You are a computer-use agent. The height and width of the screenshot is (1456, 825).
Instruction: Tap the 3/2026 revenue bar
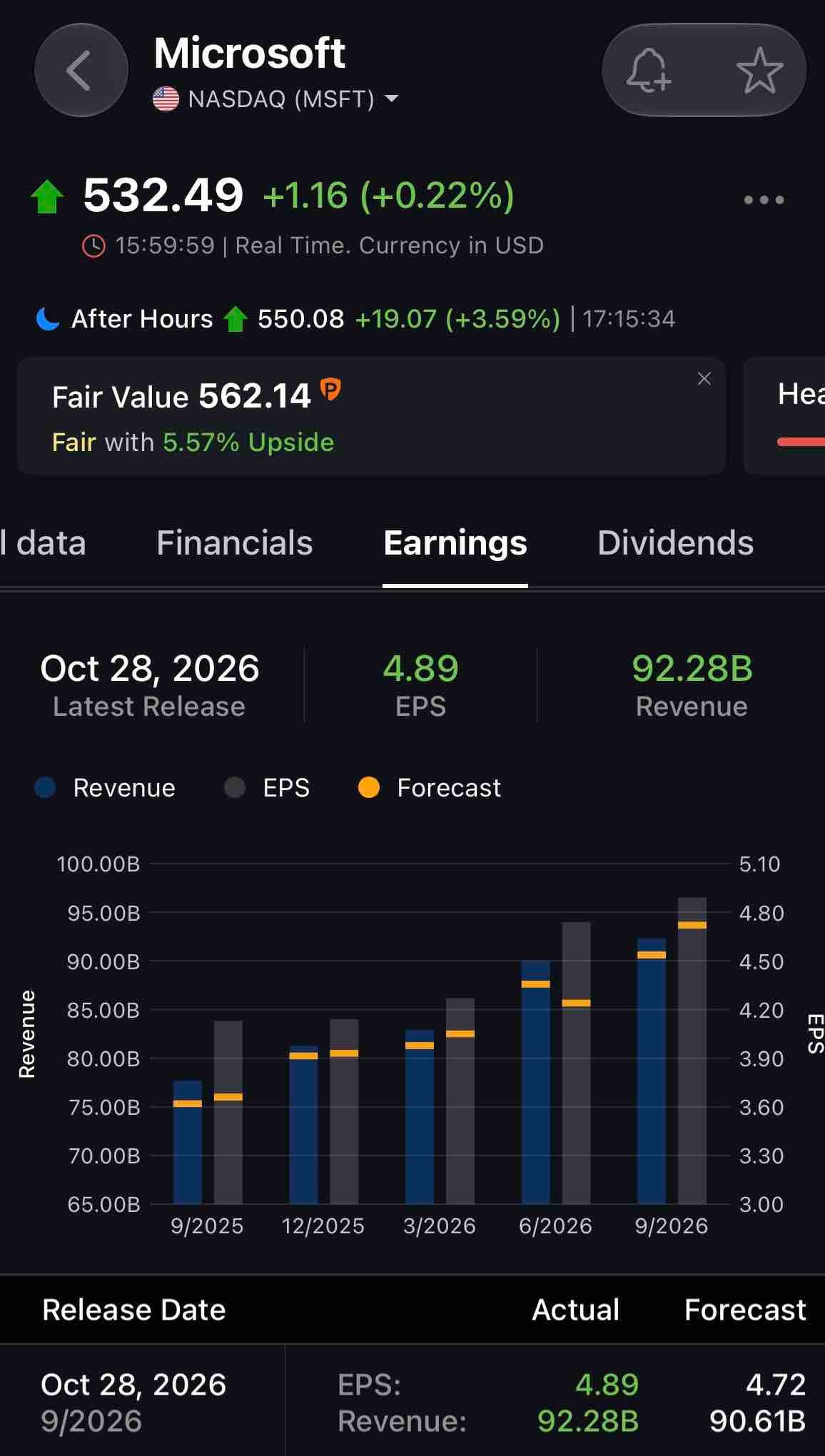[420, 1117]
